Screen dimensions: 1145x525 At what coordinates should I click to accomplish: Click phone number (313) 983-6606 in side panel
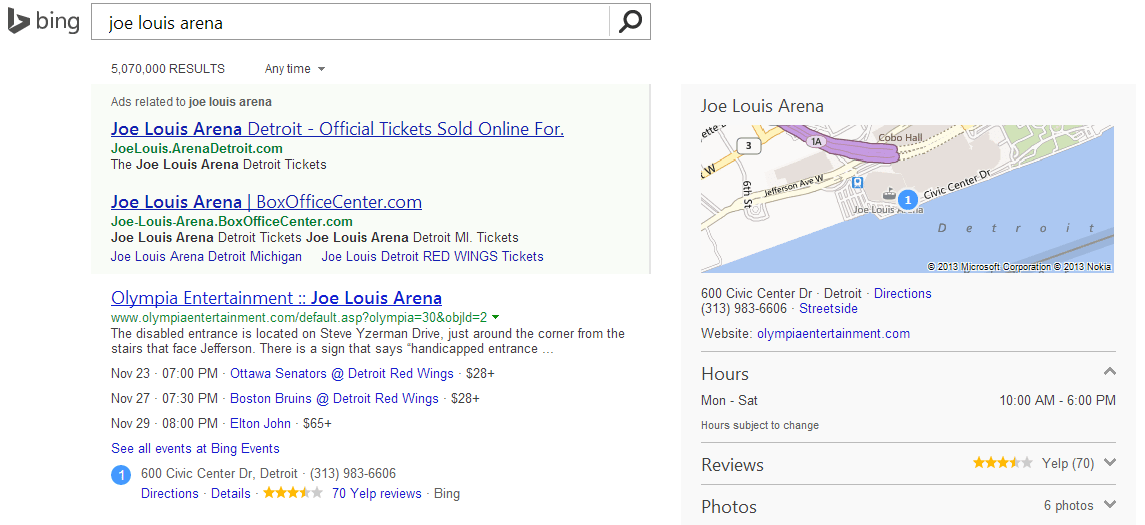744,309
